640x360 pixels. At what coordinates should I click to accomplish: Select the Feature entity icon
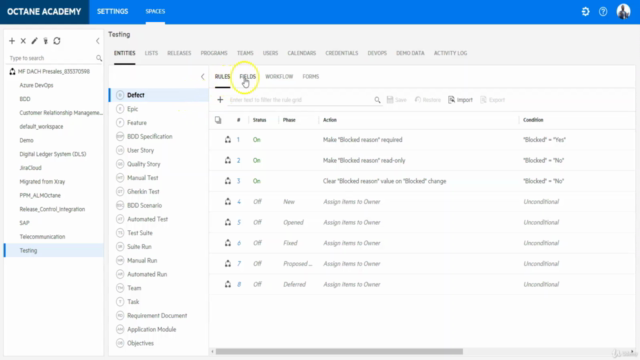point(120,122)
